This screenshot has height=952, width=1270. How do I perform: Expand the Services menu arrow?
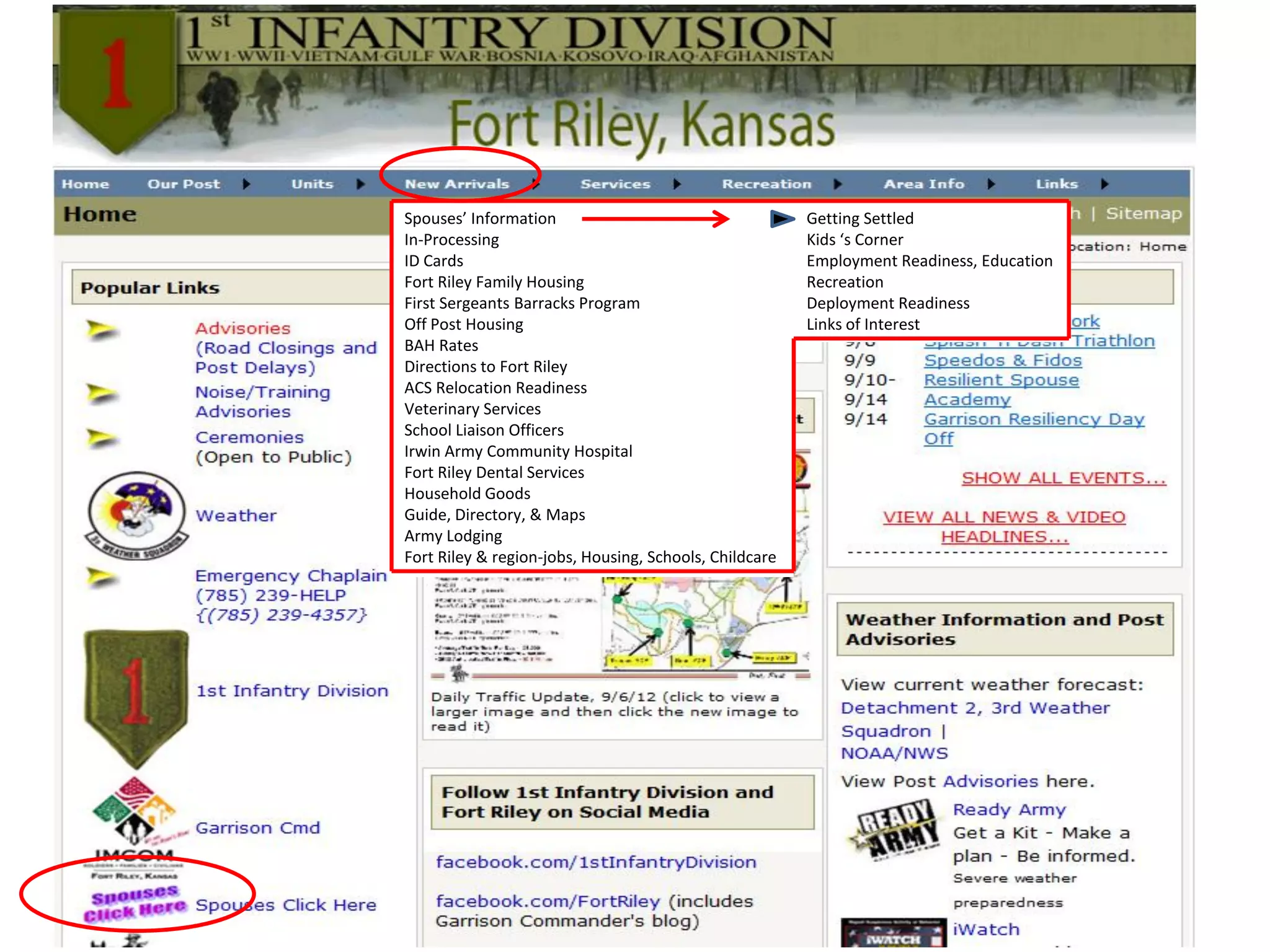677,184
